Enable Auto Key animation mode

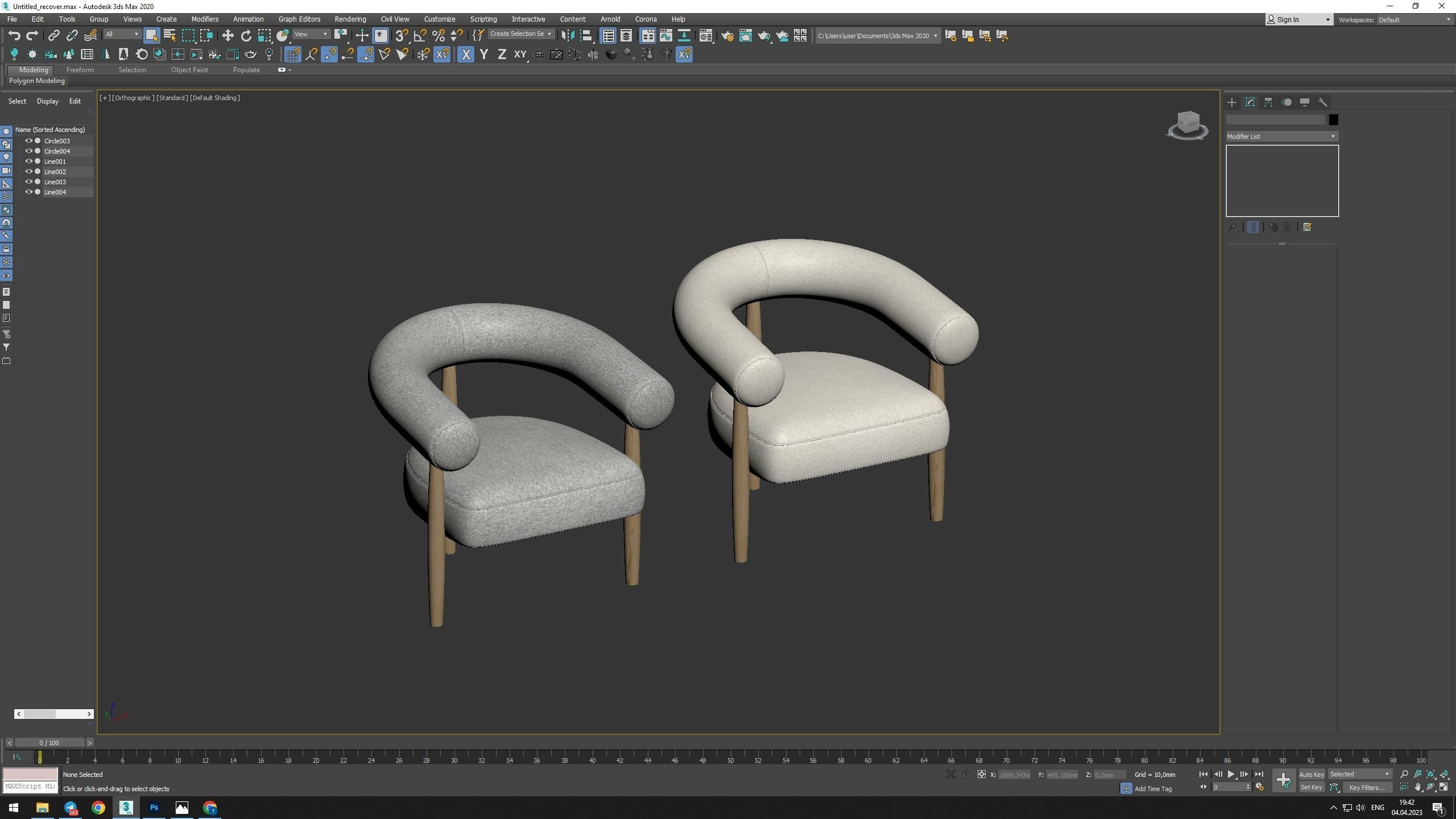tap(1311, 773)
